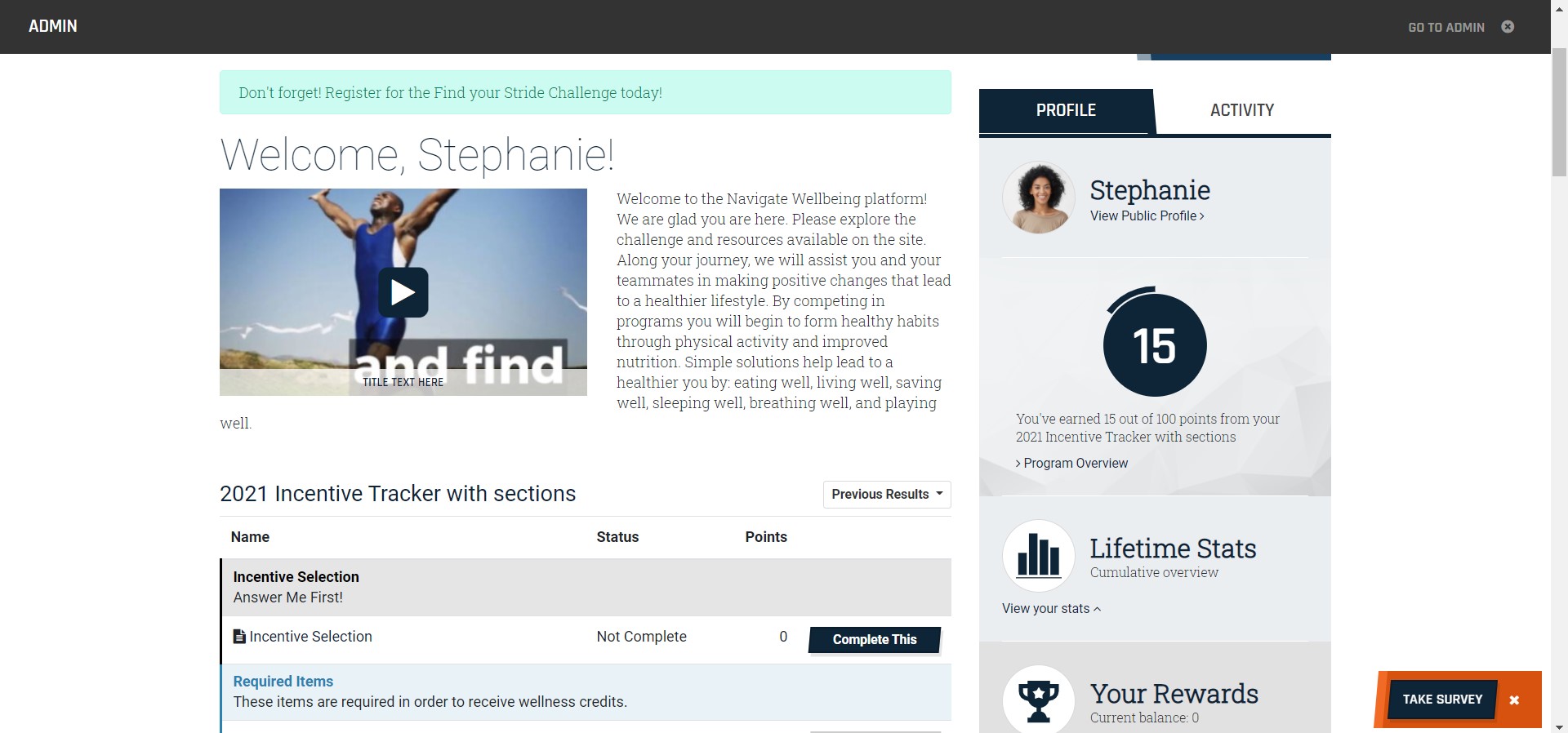Open the Previous Results dropdown
The height and width of the screenshot is (733, 1568).
887,495
